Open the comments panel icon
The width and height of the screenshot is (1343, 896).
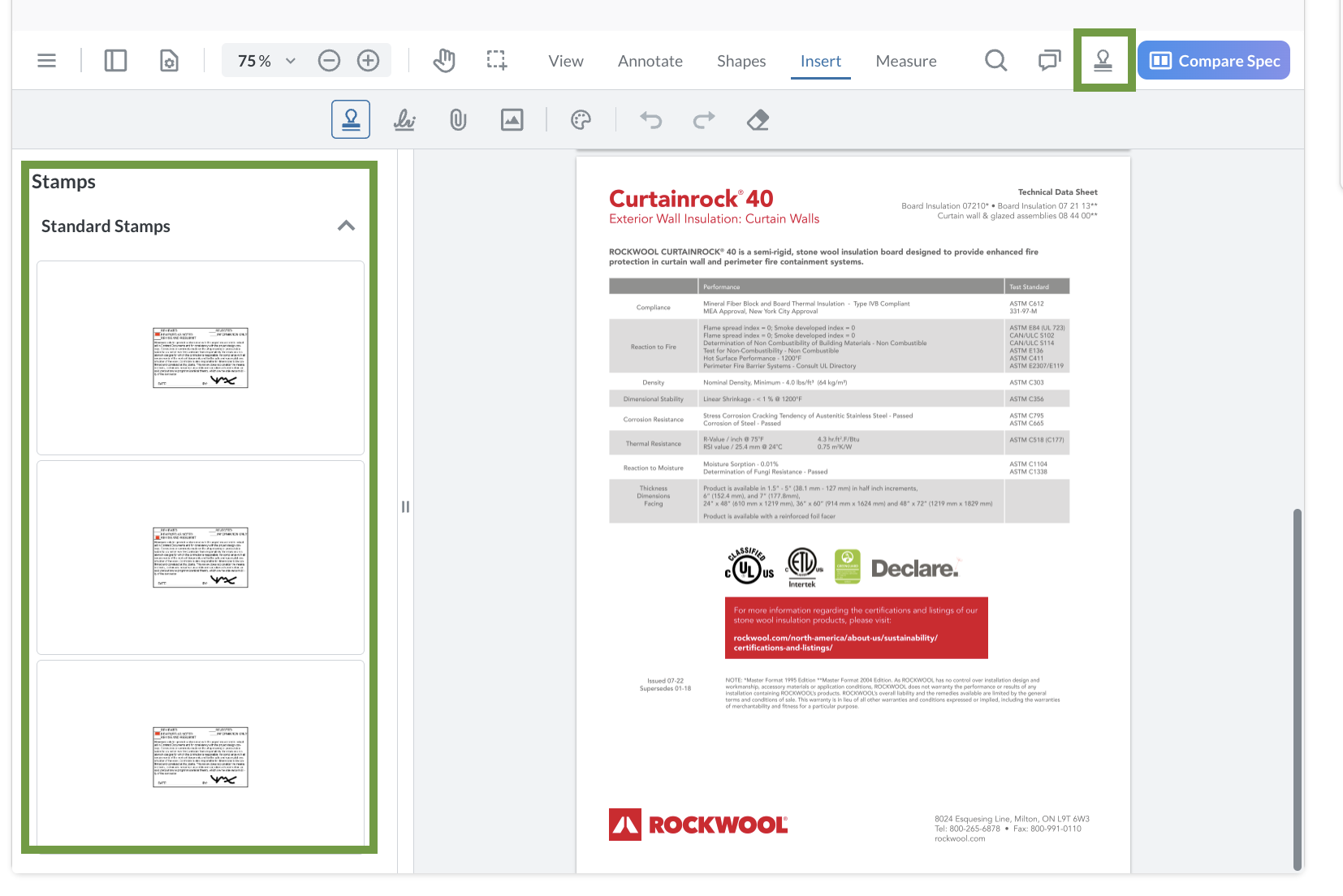coord(1050,61)
